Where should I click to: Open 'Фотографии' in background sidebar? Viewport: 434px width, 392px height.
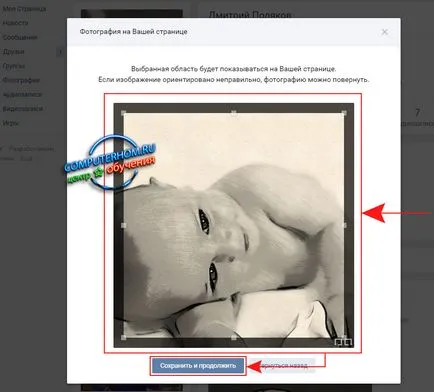click(x=21, y=80)
